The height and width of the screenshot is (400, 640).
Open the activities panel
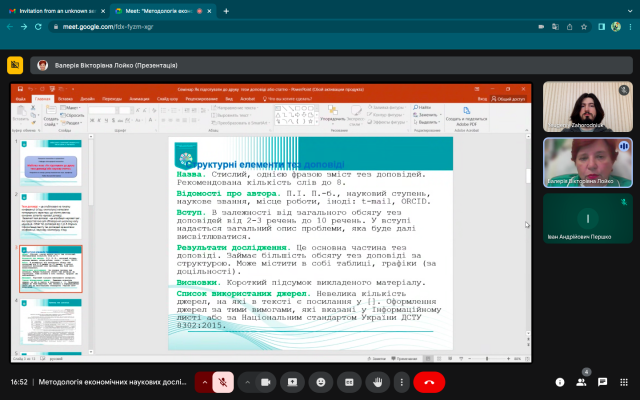(x=626, y=382)
